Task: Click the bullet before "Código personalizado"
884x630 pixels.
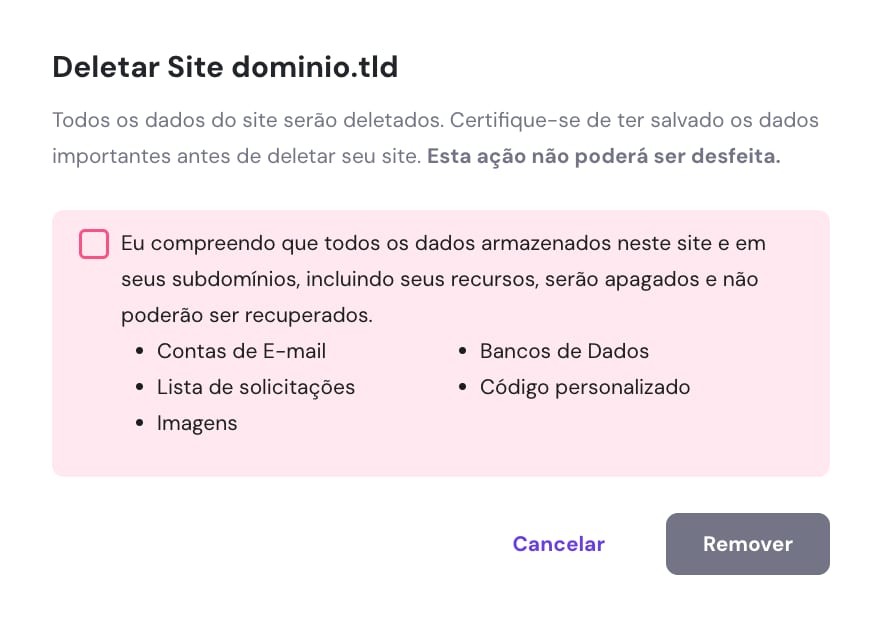Action: click(x=463, y=388)
